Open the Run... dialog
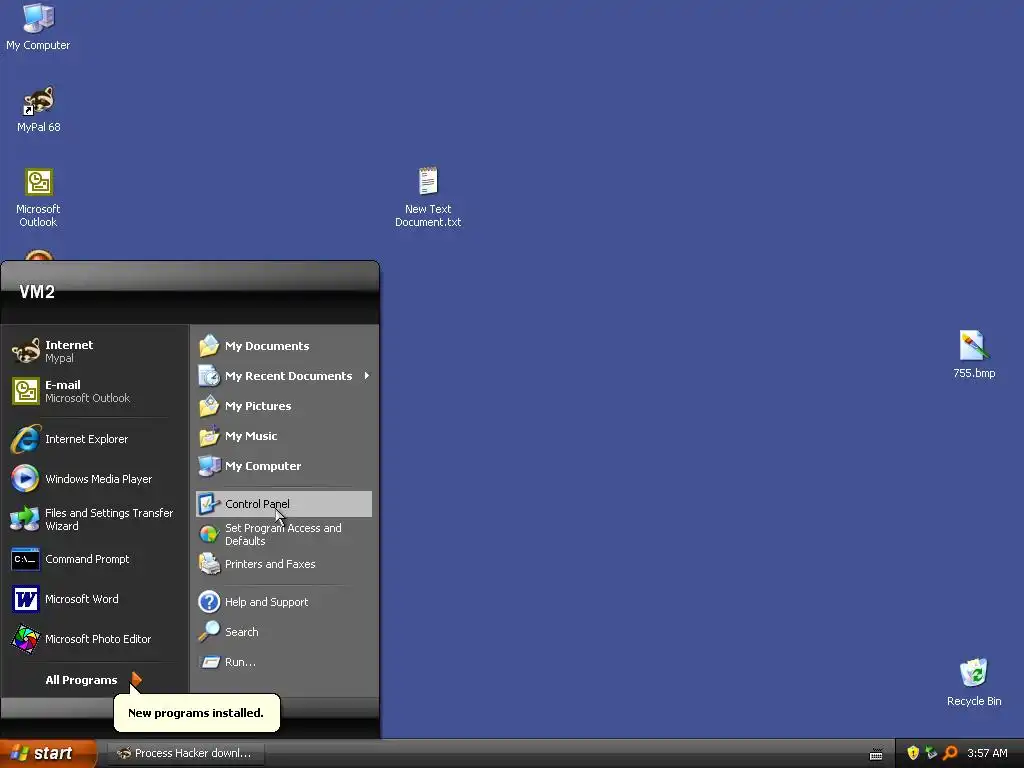Viewport: 1024px width, 768px height. coord(283,662)
